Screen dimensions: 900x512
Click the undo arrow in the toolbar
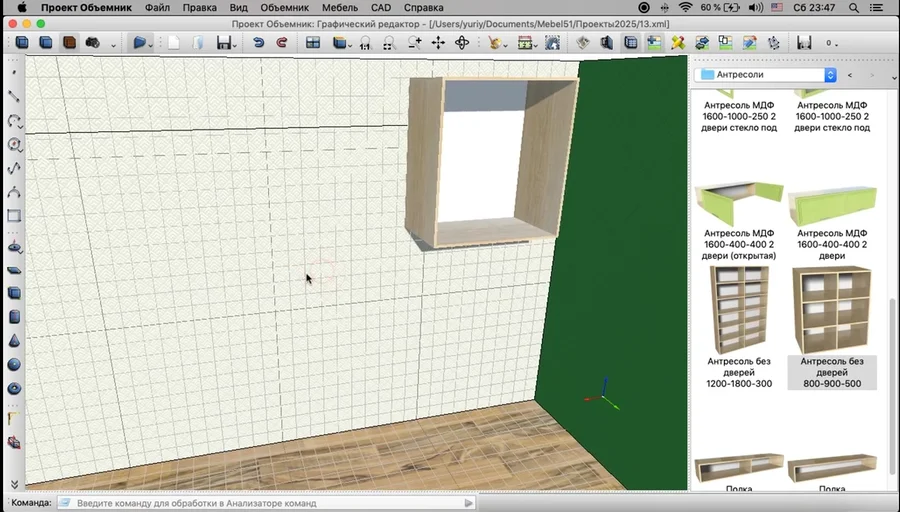point(258,43)
